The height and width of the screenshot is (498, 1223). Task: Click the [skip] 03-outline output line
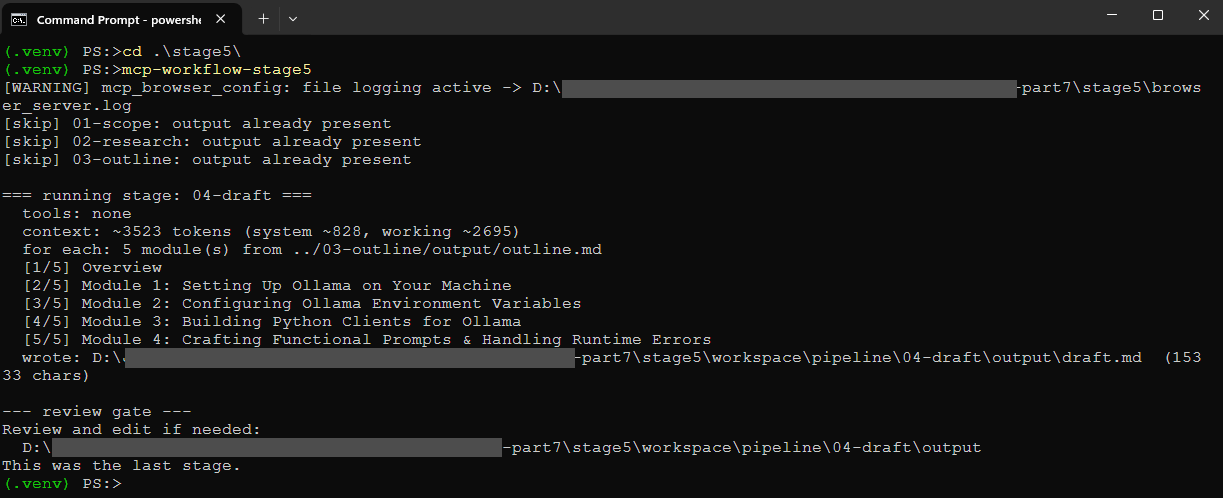point(207,160)
